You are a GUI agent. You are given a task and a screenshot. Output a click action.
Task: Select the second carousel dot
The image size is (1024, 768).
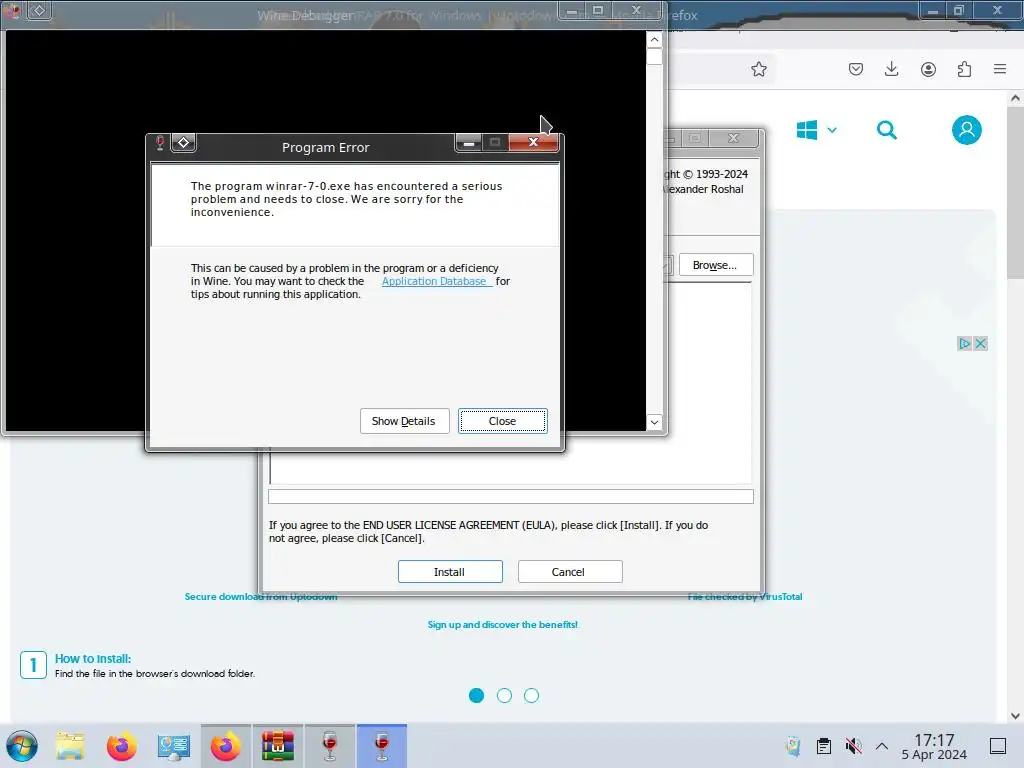[504, 696]
